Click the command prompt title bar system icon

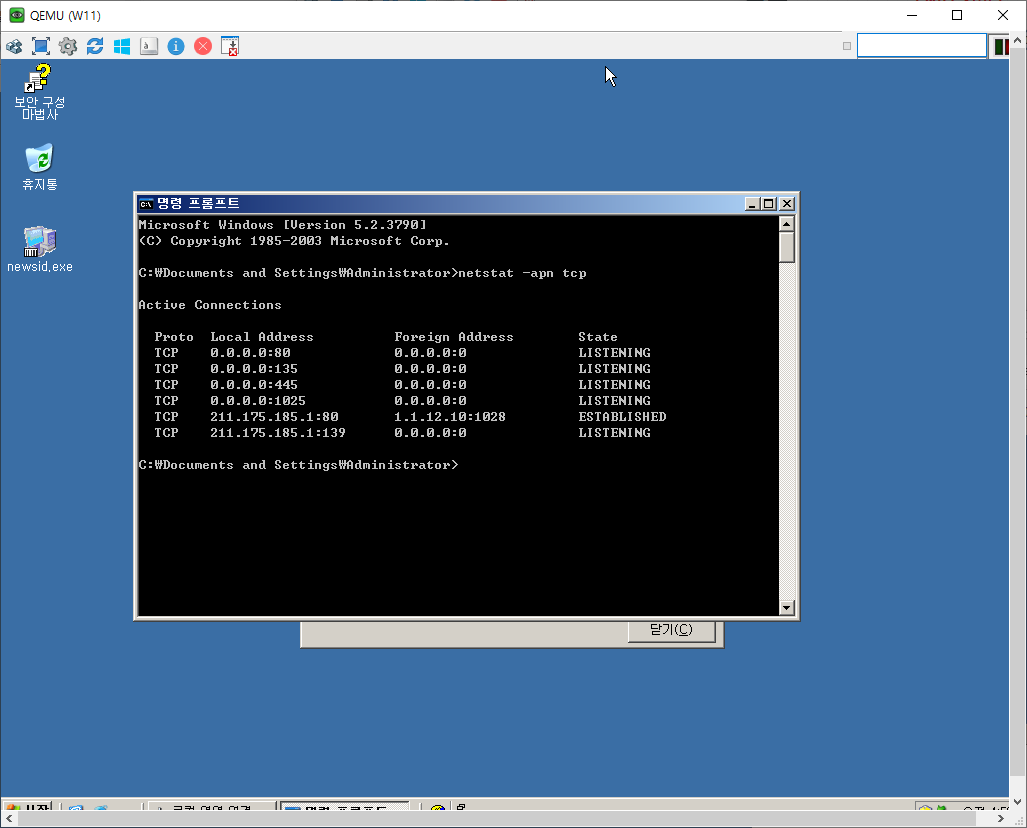click(146, 204)
